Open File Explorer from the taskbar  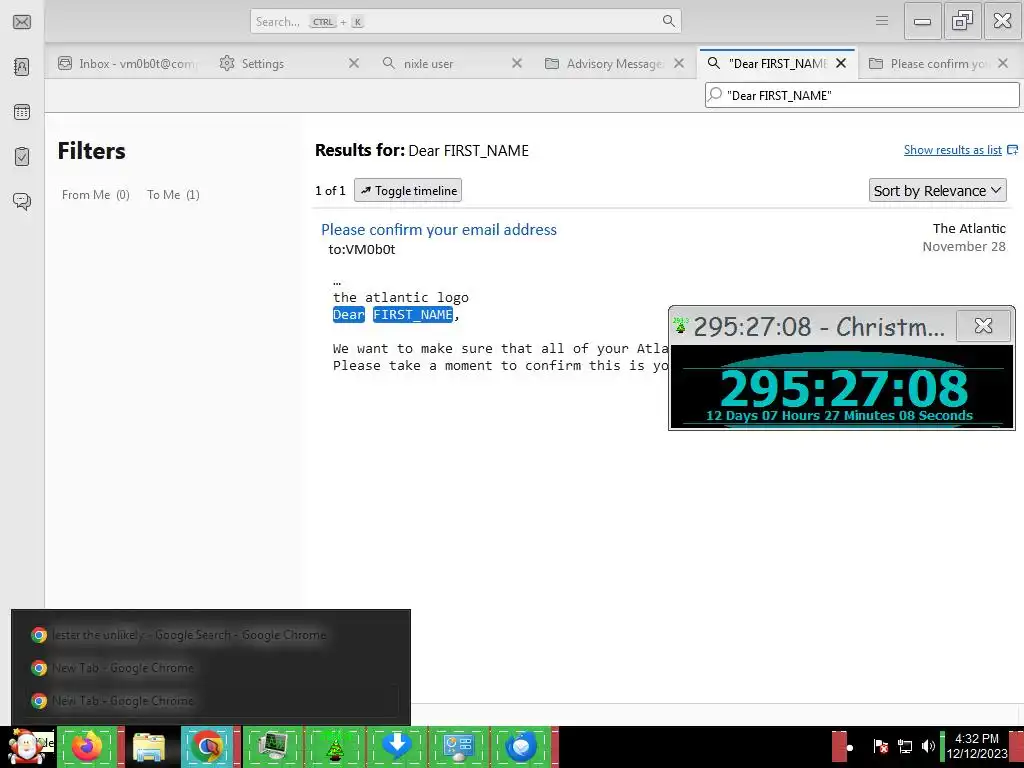coord(148,747)
